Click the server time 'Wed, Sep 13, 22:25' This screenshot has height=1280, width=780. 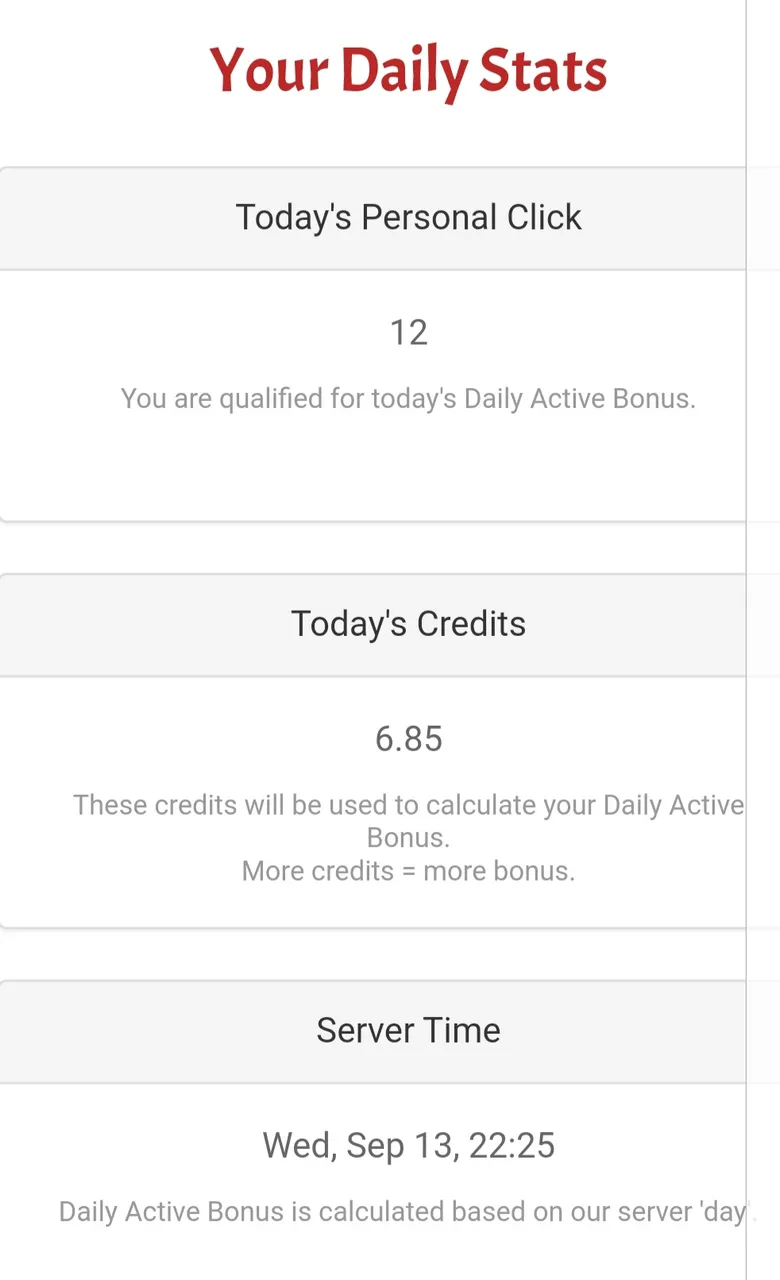[408, 1145]
